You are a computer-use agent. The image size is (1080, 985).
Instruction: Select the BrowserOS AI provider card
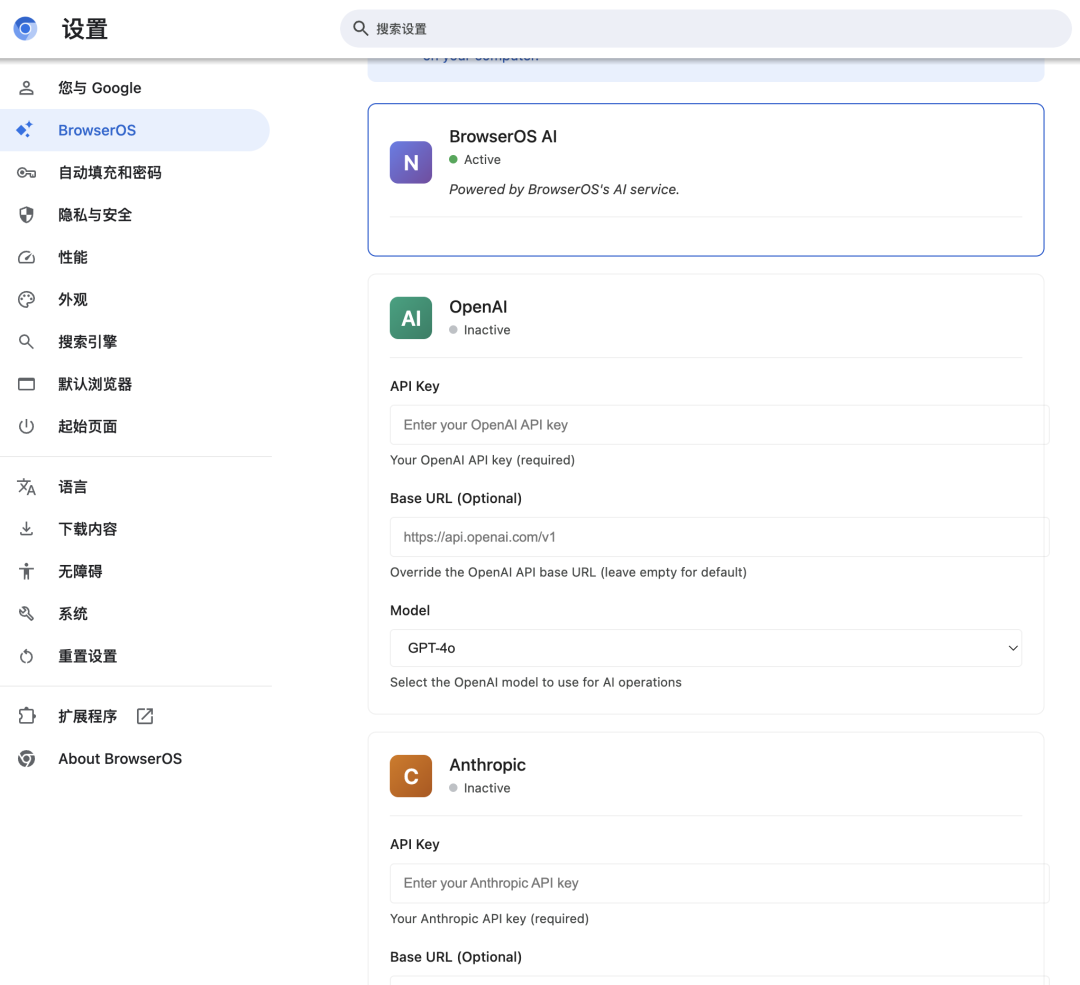click(x=705, y=179)
